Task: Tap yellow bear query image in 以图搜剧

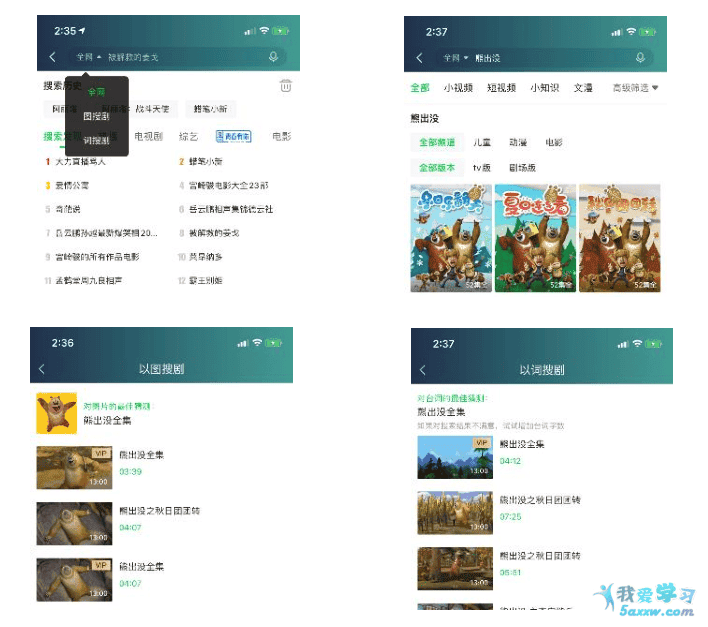Action: pyautogui.click(x=56, y=413)
